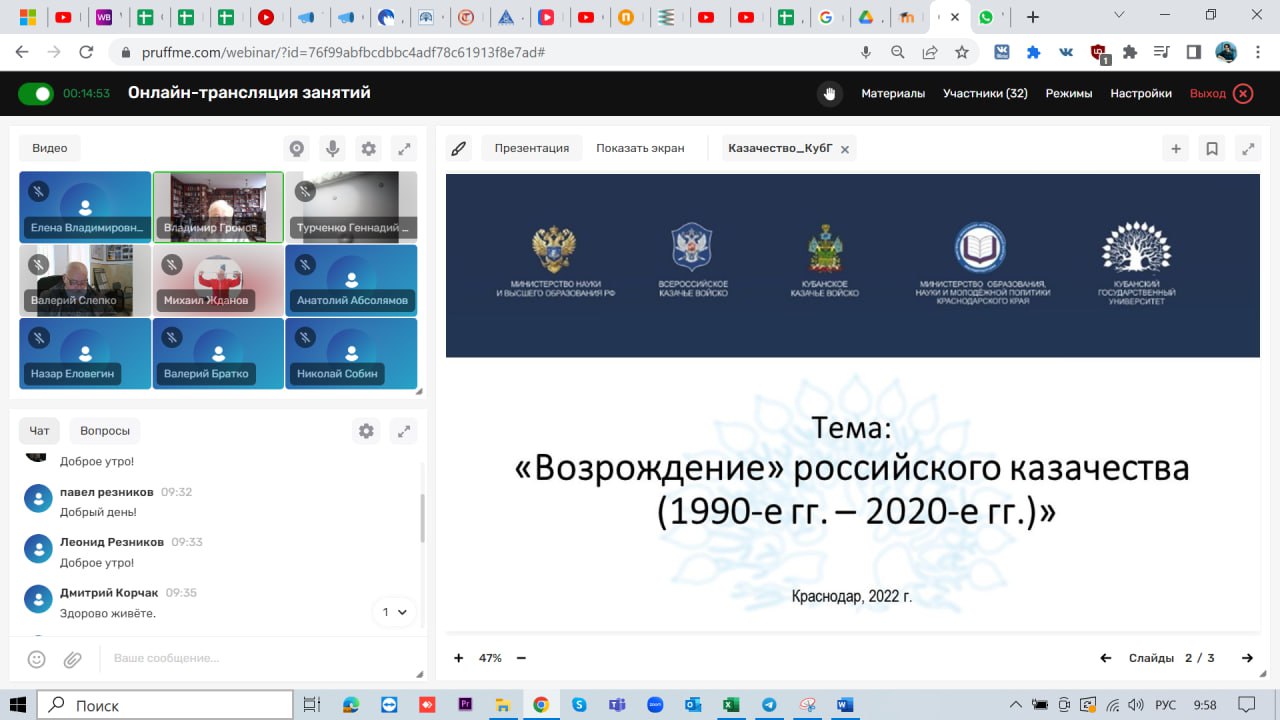Select Елена Владимировна video tile
This screenshot has width=1280, height=720.
click(85, 207)
